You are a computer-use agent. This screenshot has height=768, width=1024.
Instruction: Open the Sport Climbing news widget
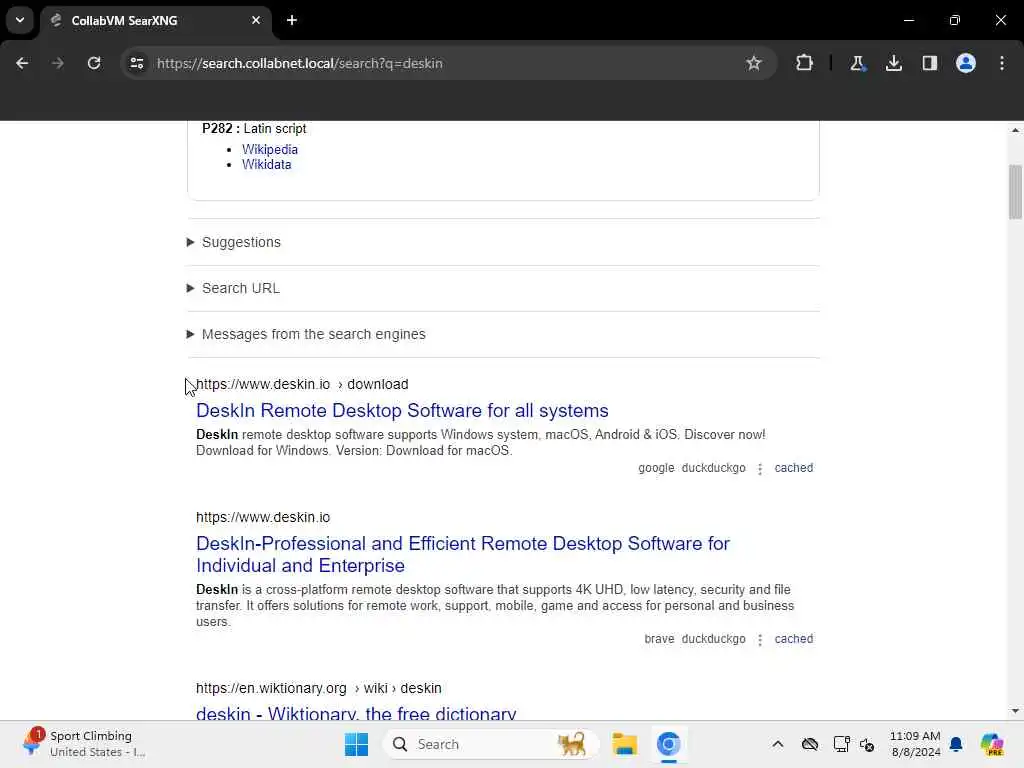85,744
